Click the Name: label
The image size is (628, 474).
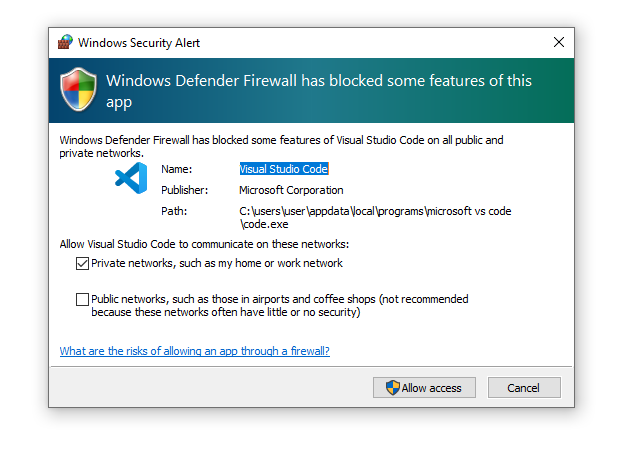176,169
